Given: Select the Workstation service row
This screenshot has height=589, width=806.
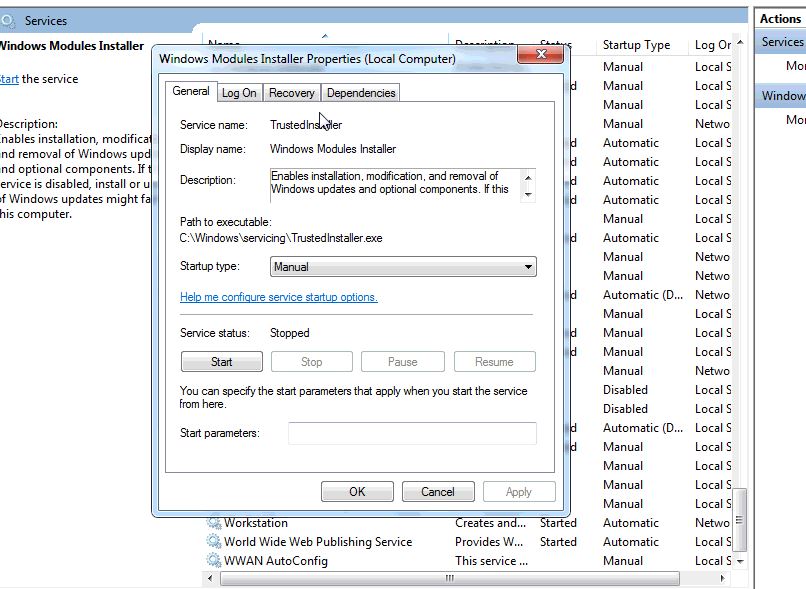Looking at the screenshot, I should 468,523.
